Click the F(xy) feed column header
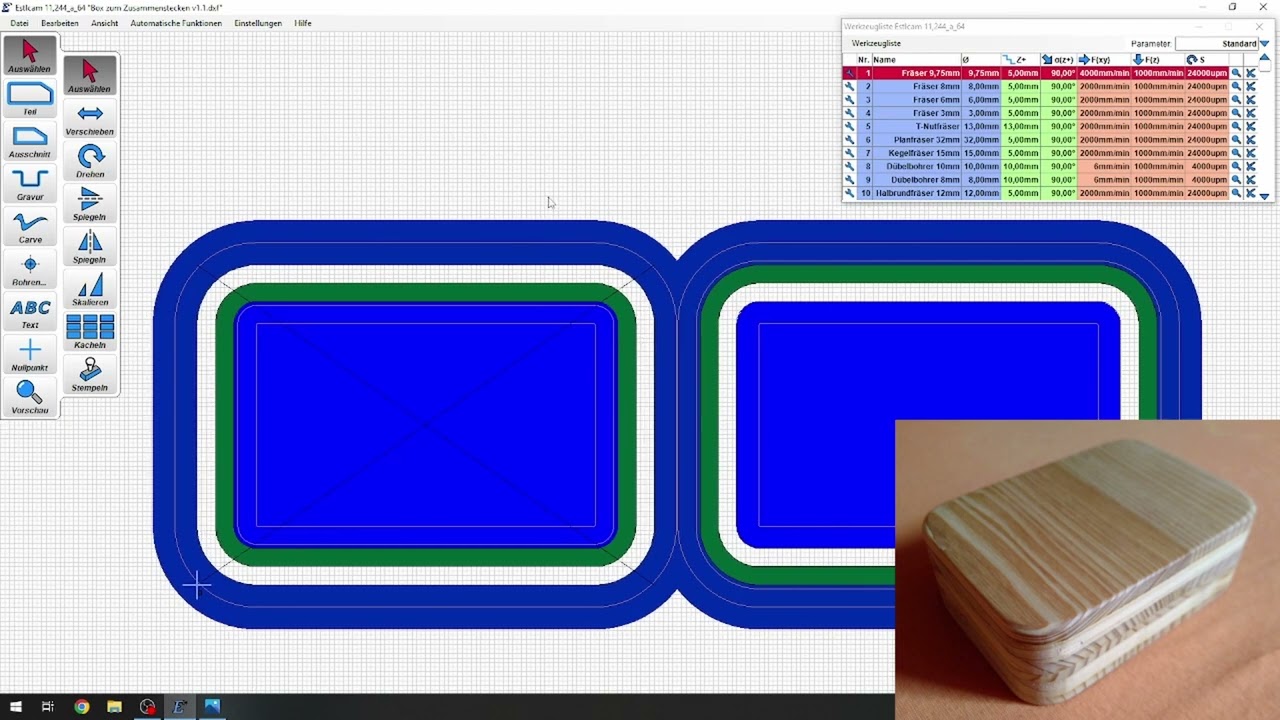This screenshot has height=720, width=1280. (1104, 60)
